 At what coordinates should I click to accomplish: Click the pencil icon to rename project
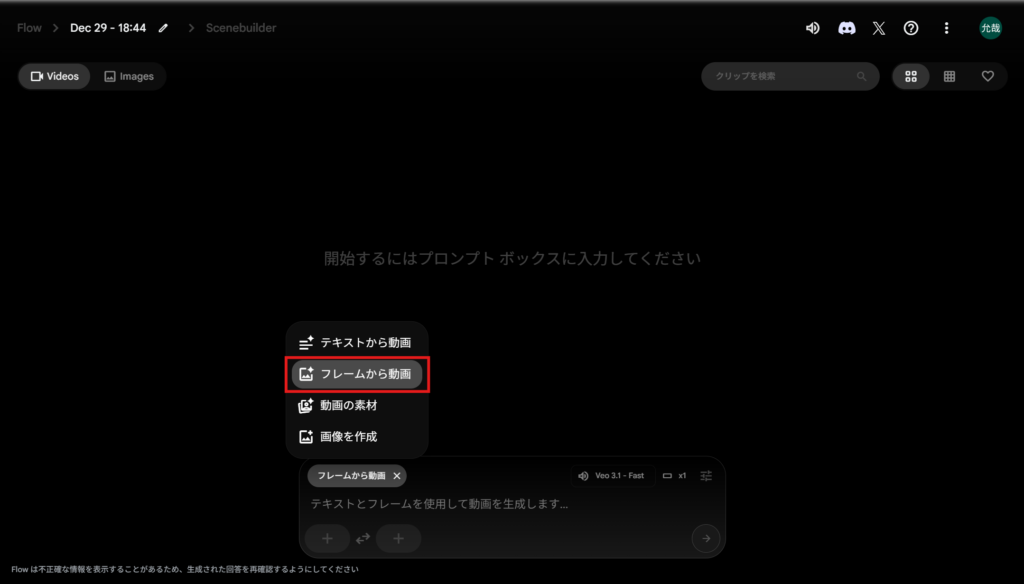163,28
